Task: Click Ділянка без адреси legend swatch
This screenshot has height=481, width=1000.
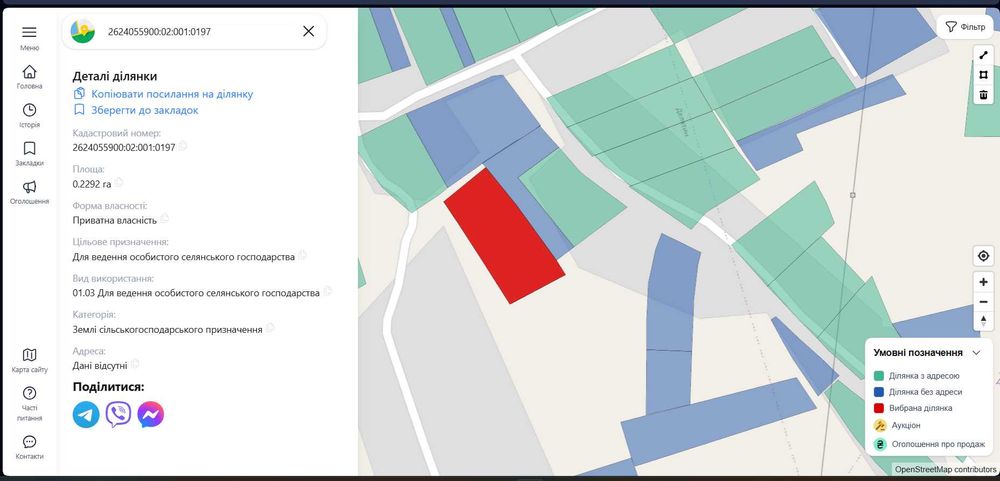Action: 879,392
